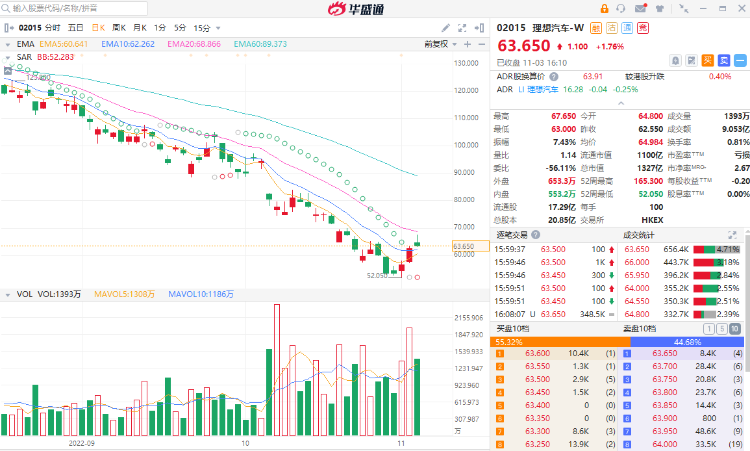This screenshot has height=451, width=750.
Task: Collapse the VOL indicator expander
Action: pyautogui.click(x=8, y=295)
